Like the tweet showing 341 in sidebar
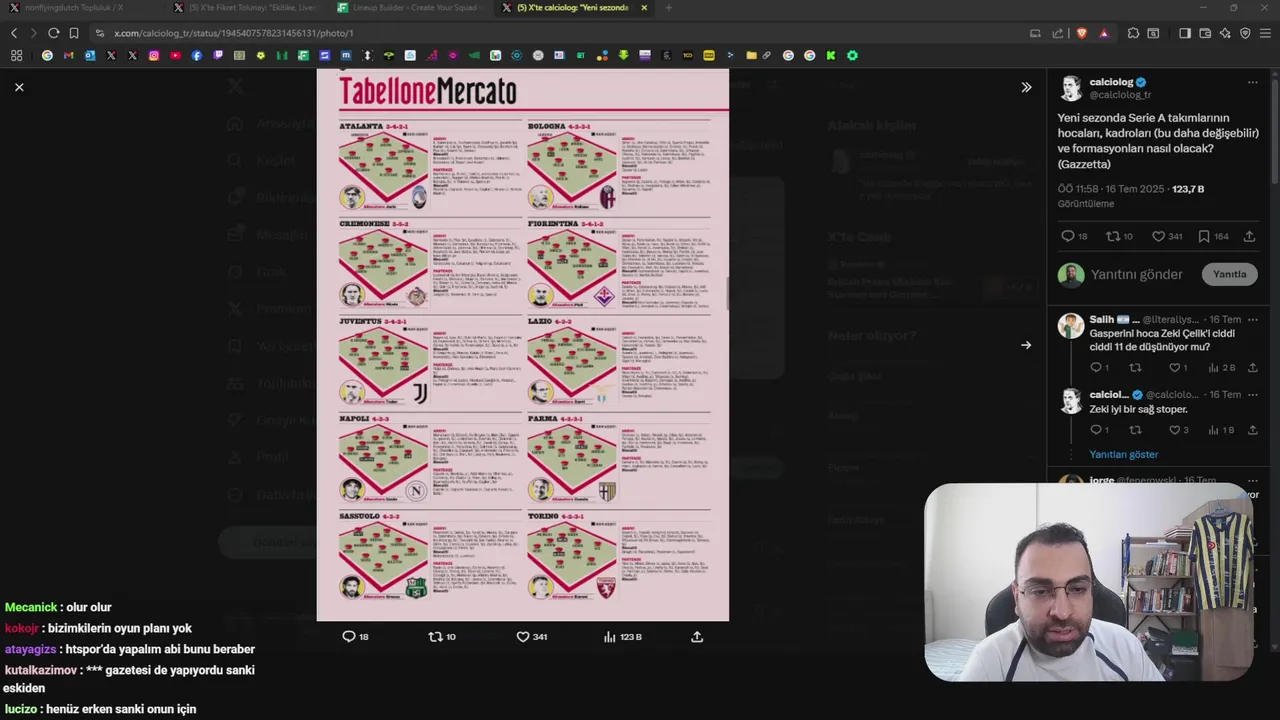 (1167, 236)
